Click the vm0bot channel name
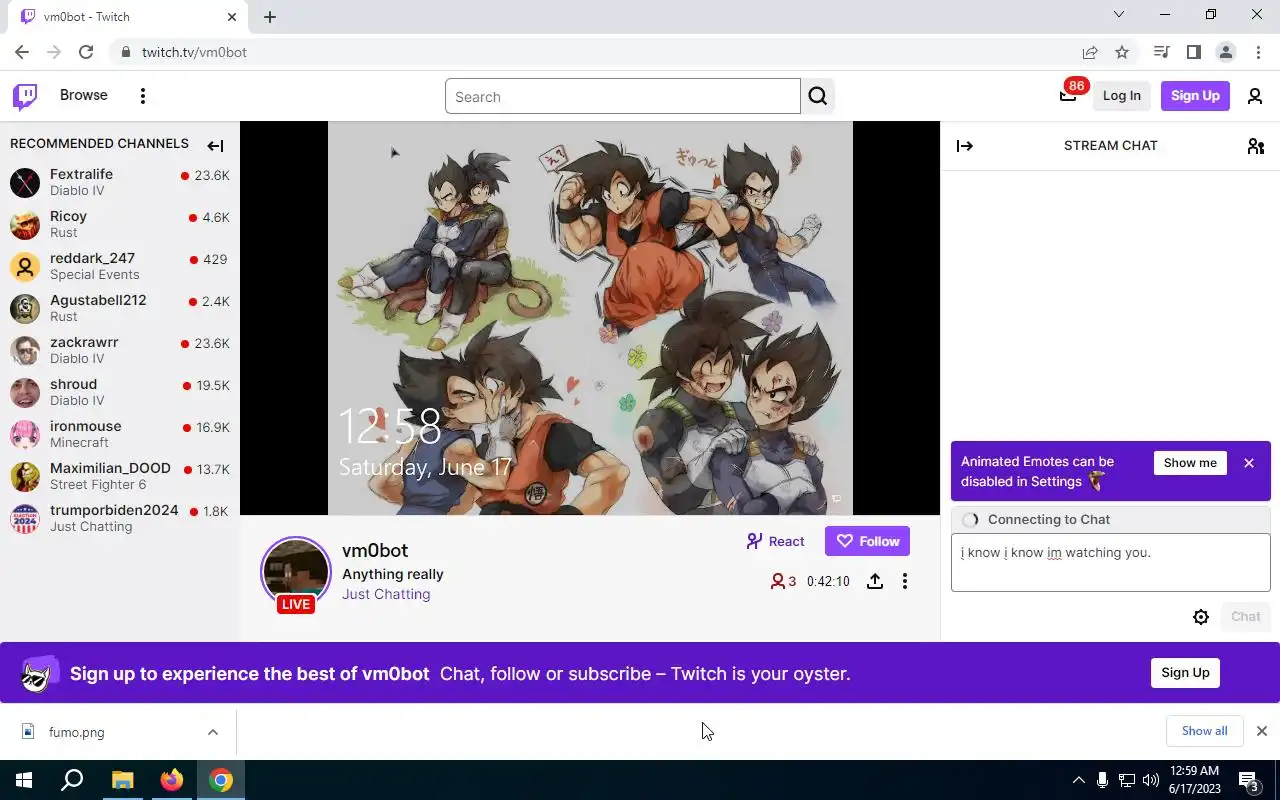This screenshot has height=800, width=1280. coord(375,551)
